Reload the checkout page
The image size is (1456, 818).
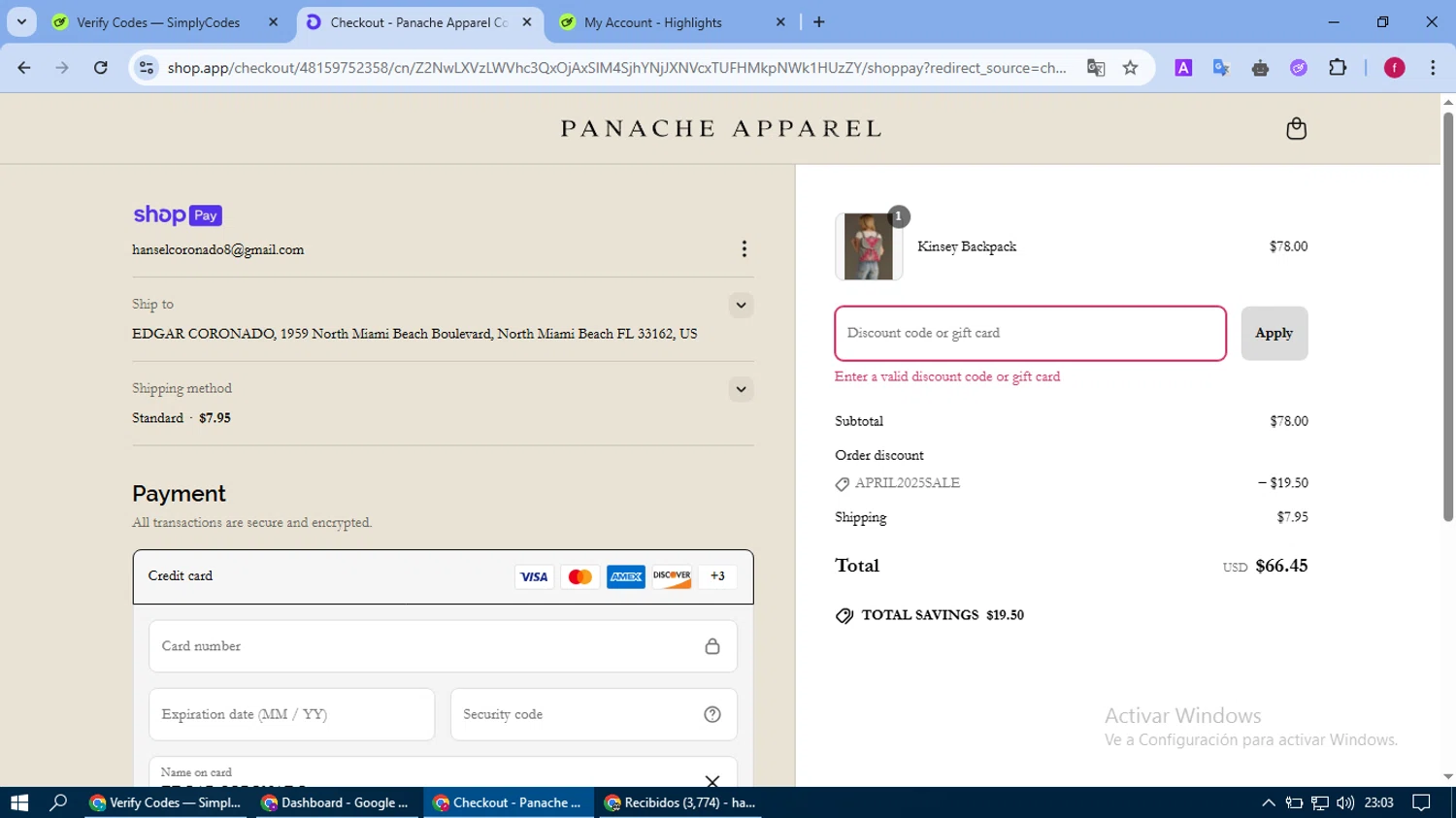[101, 67]
